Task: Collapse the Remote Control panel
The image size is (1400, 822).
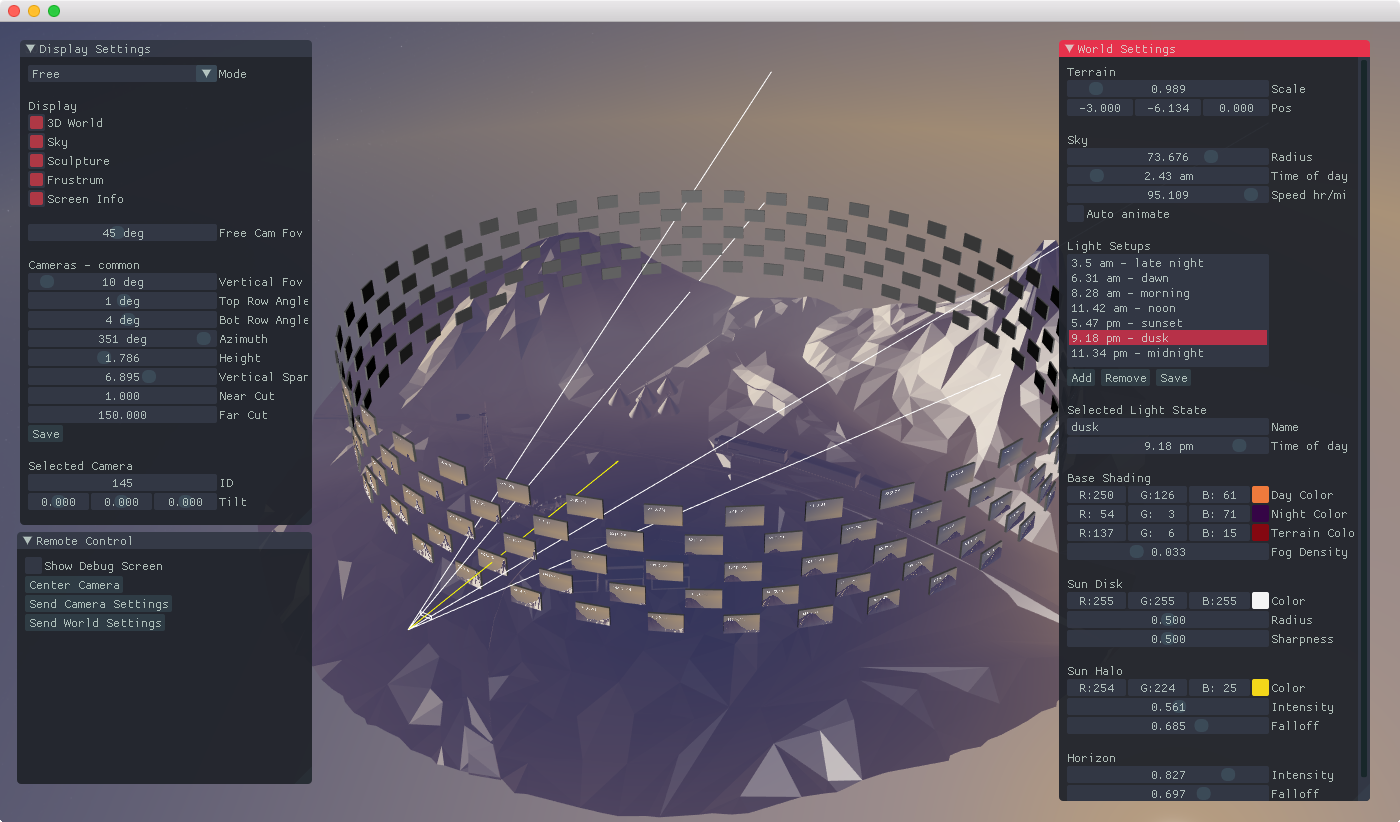Action: point(28,540)
